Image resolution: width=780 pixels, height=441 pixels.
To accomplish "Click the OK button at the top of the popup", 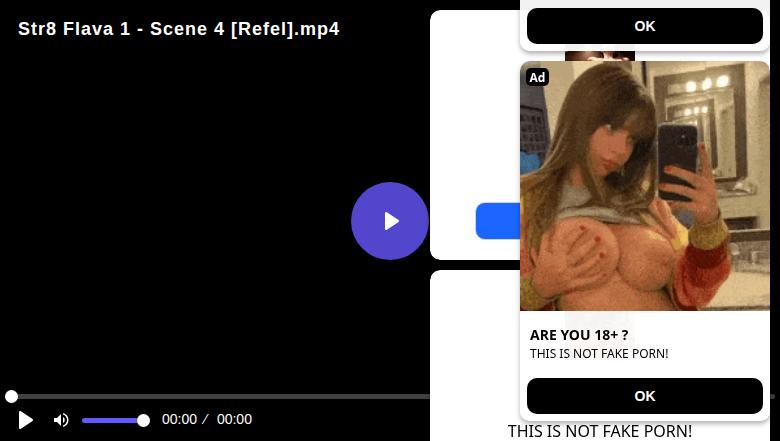I will [645, 26].
